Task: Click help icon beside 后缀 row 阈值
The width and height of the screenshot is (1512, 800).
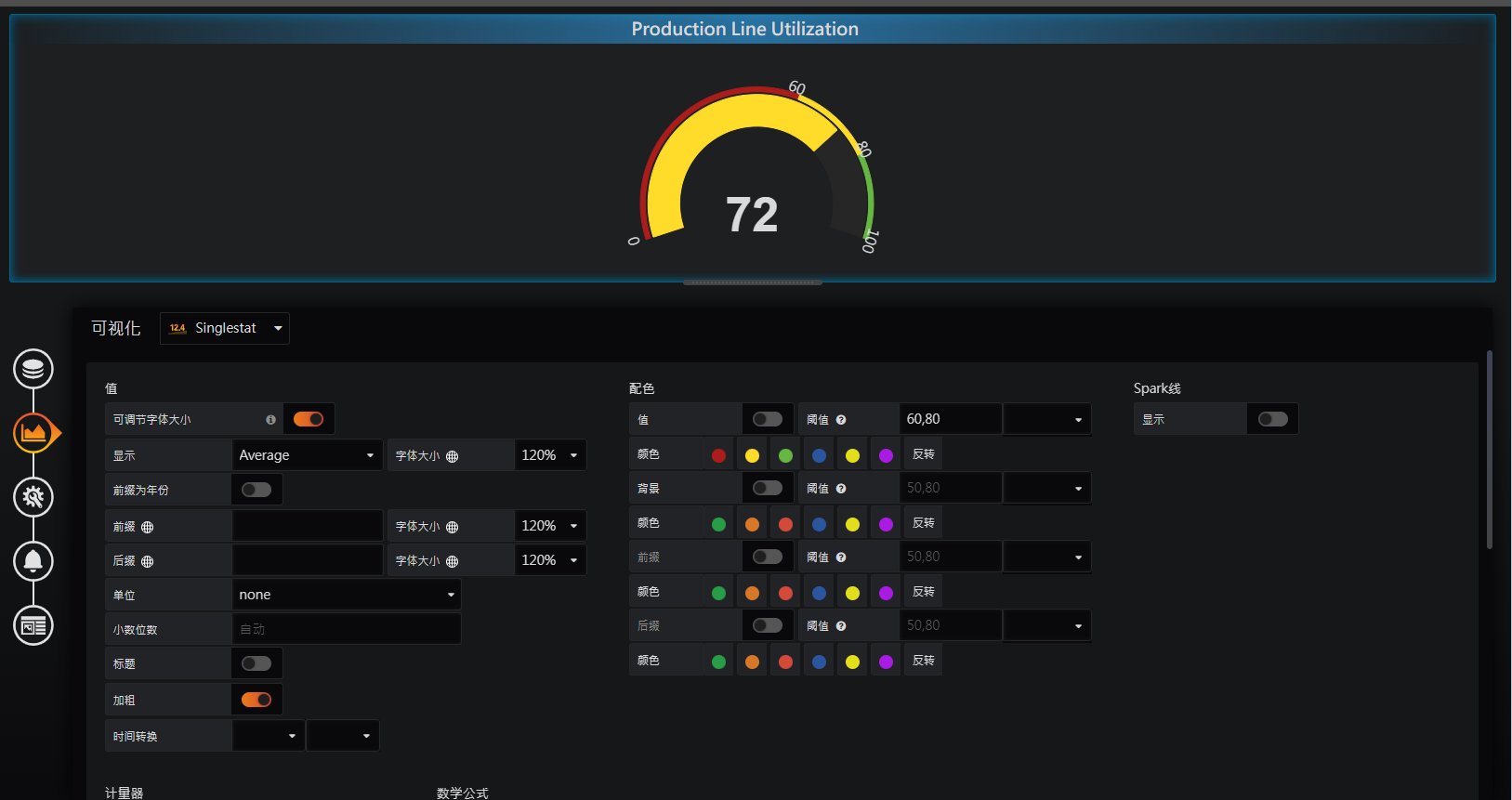Action: (841, 626)
